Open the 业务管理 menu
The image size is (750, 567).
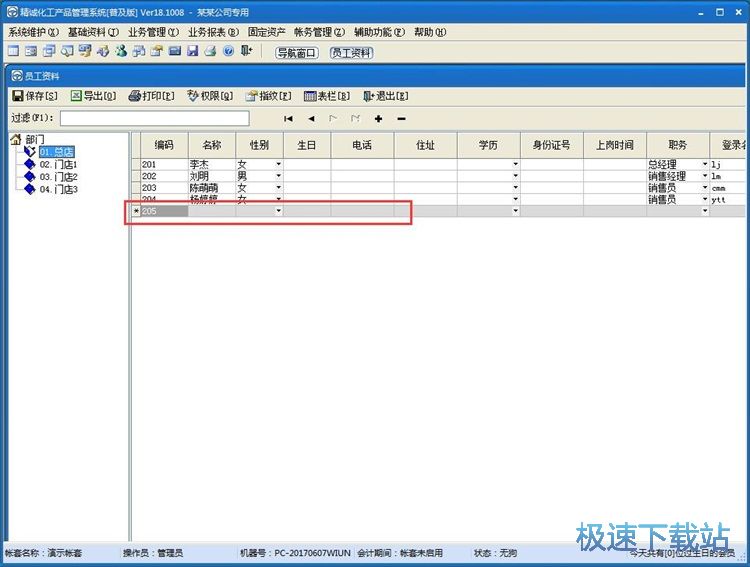click(154, 32)
